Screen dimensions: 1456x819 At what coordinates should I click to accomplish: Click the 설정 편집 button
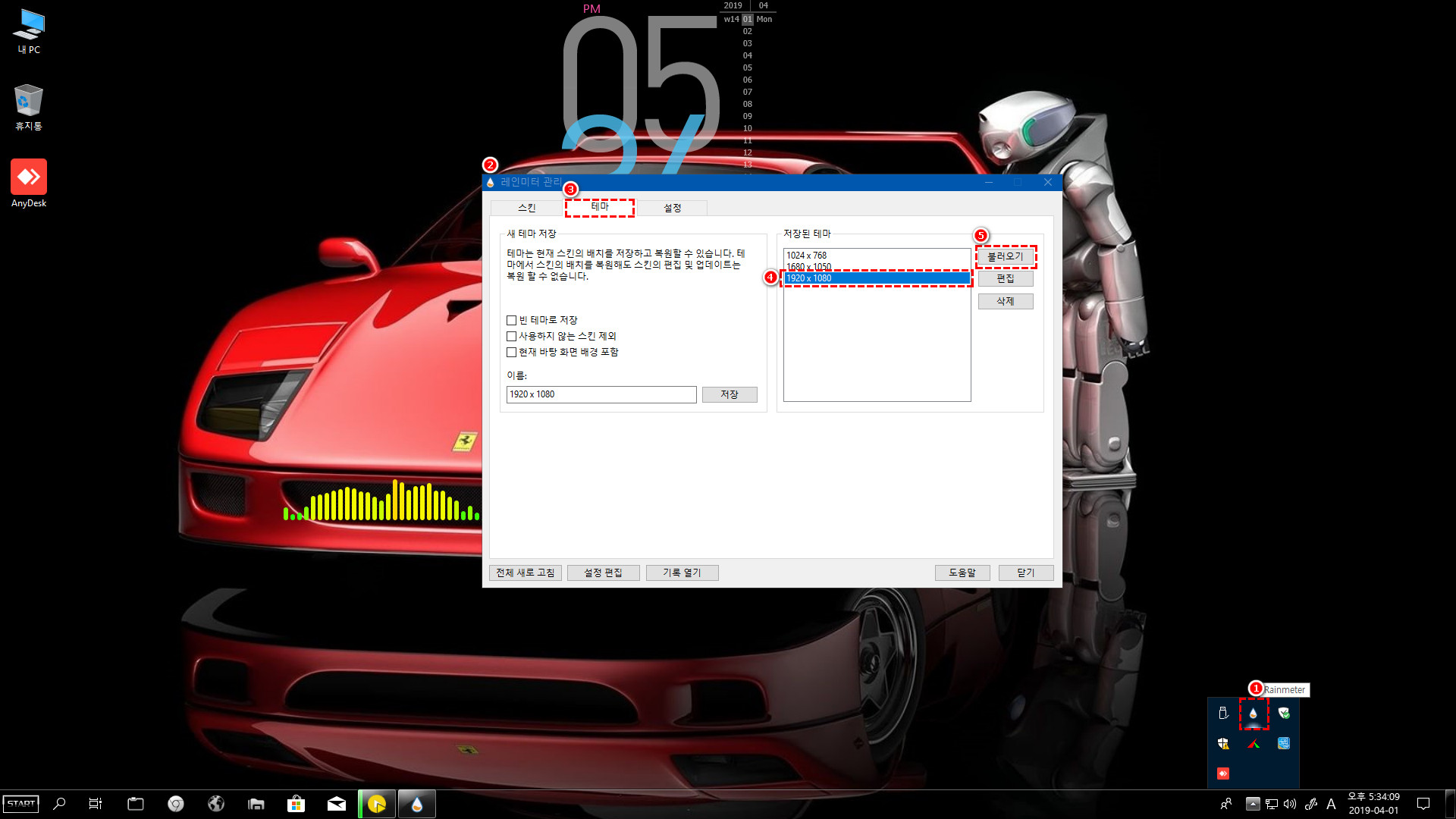pos(604,573)
